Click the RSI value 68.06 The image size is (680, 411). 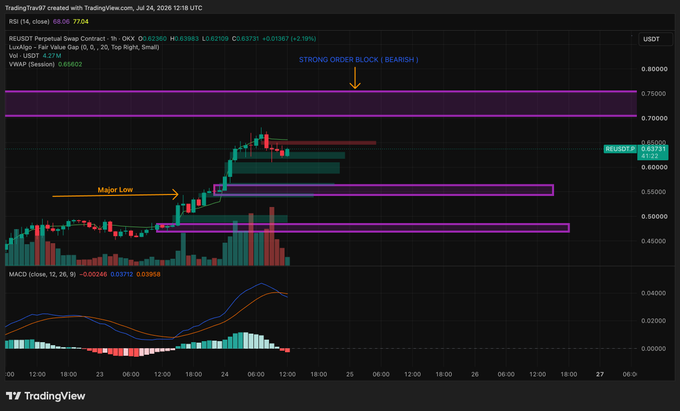point(61,21)
